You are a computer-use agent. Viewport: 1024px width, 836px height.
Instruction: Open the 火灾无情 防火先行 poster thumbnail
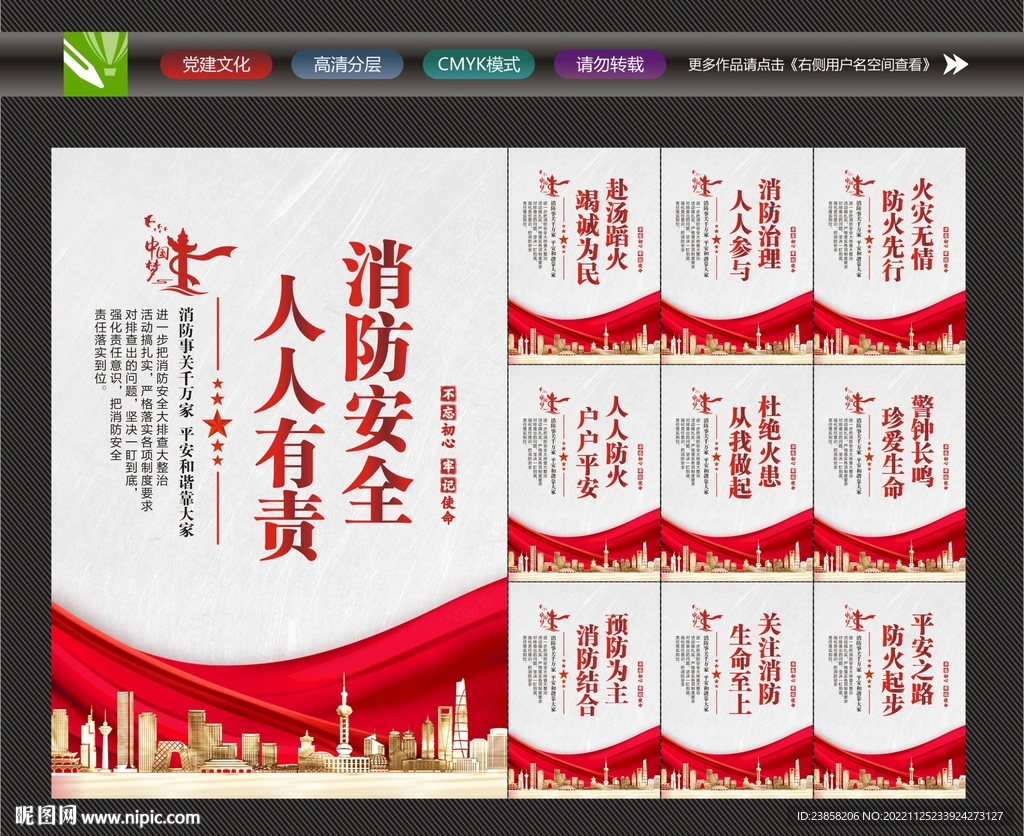pos(889,255)
